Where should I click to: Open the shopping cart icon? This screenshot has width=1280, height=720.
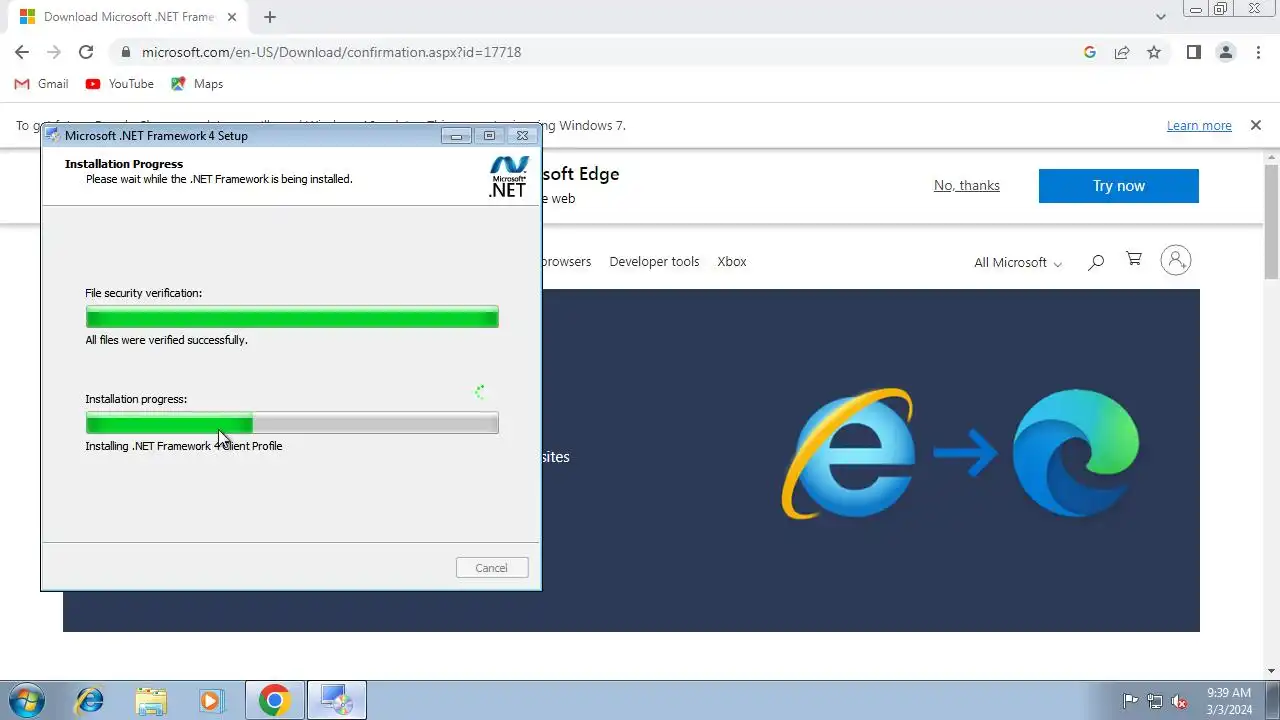point(1133,259)
